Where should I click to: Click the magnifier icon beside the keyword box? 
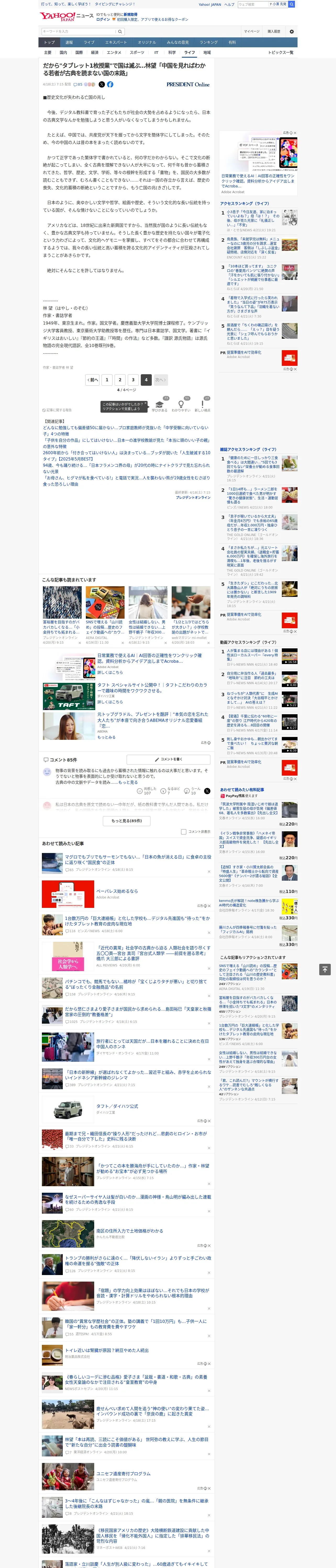coord(120,32)
